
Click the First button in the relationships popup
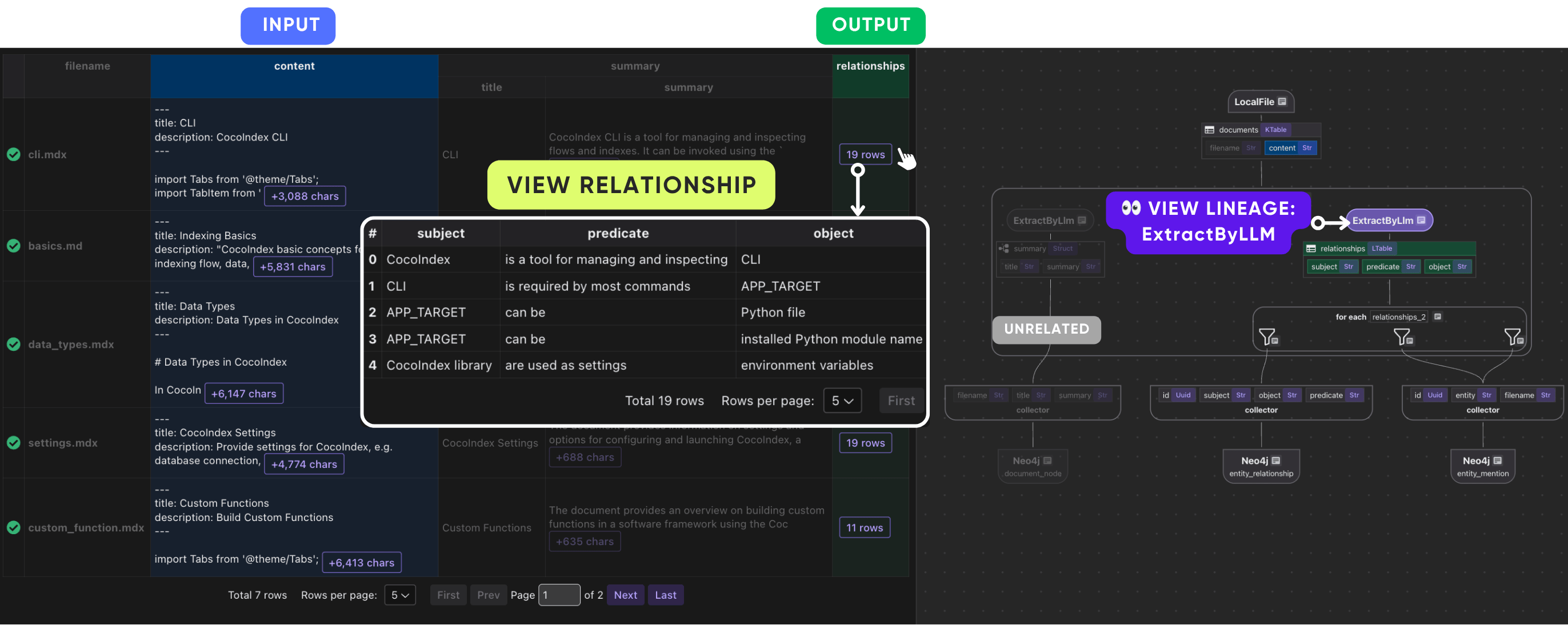point(901,400)
